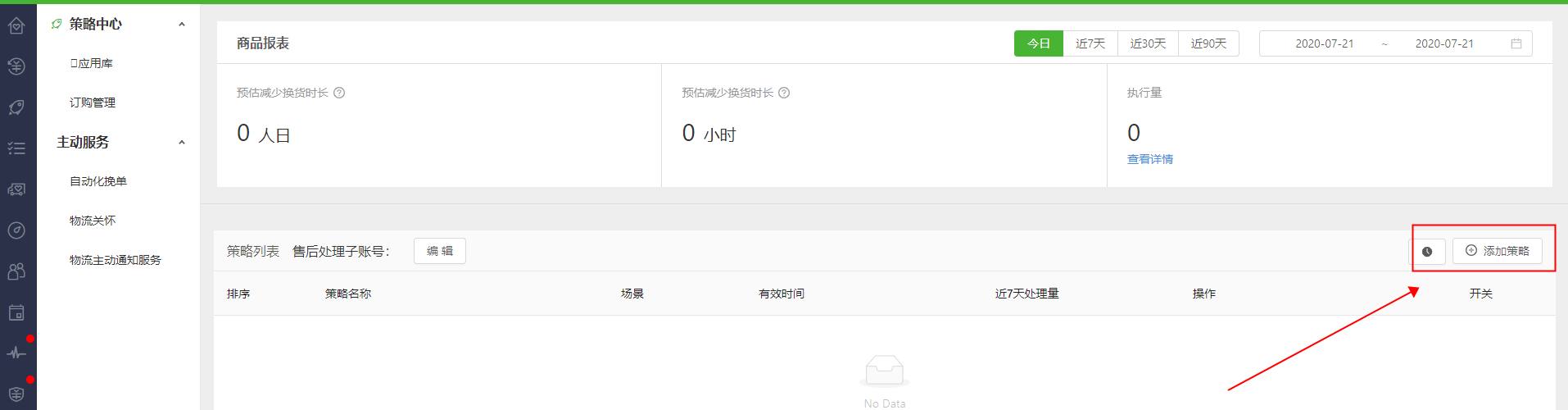Click the 场景 column header
The image size is (1568, 410).
pyautogui.click(x=632, y=294)
